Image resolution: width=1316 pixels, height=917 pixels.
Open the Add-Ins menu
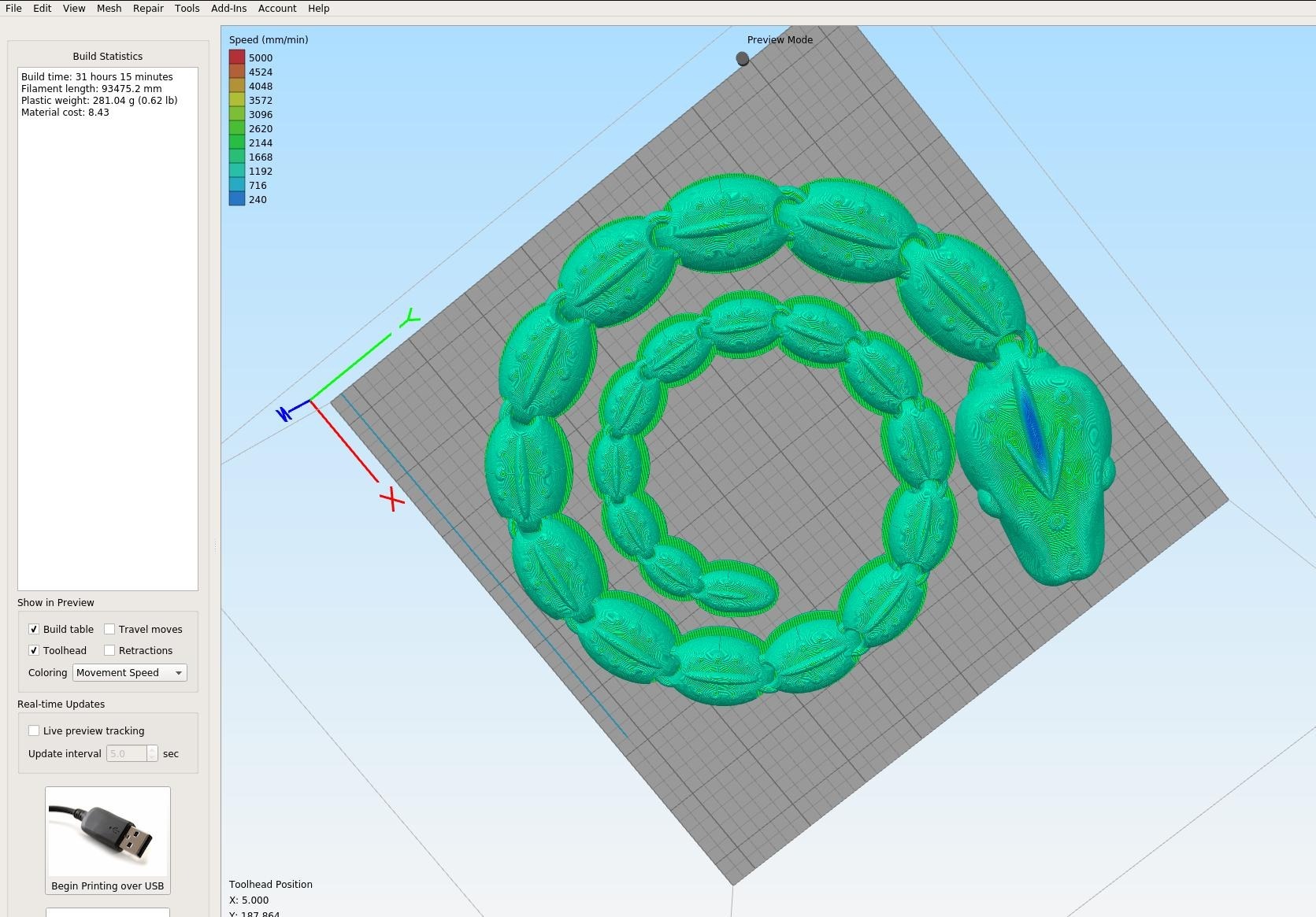tap(228, 8)
